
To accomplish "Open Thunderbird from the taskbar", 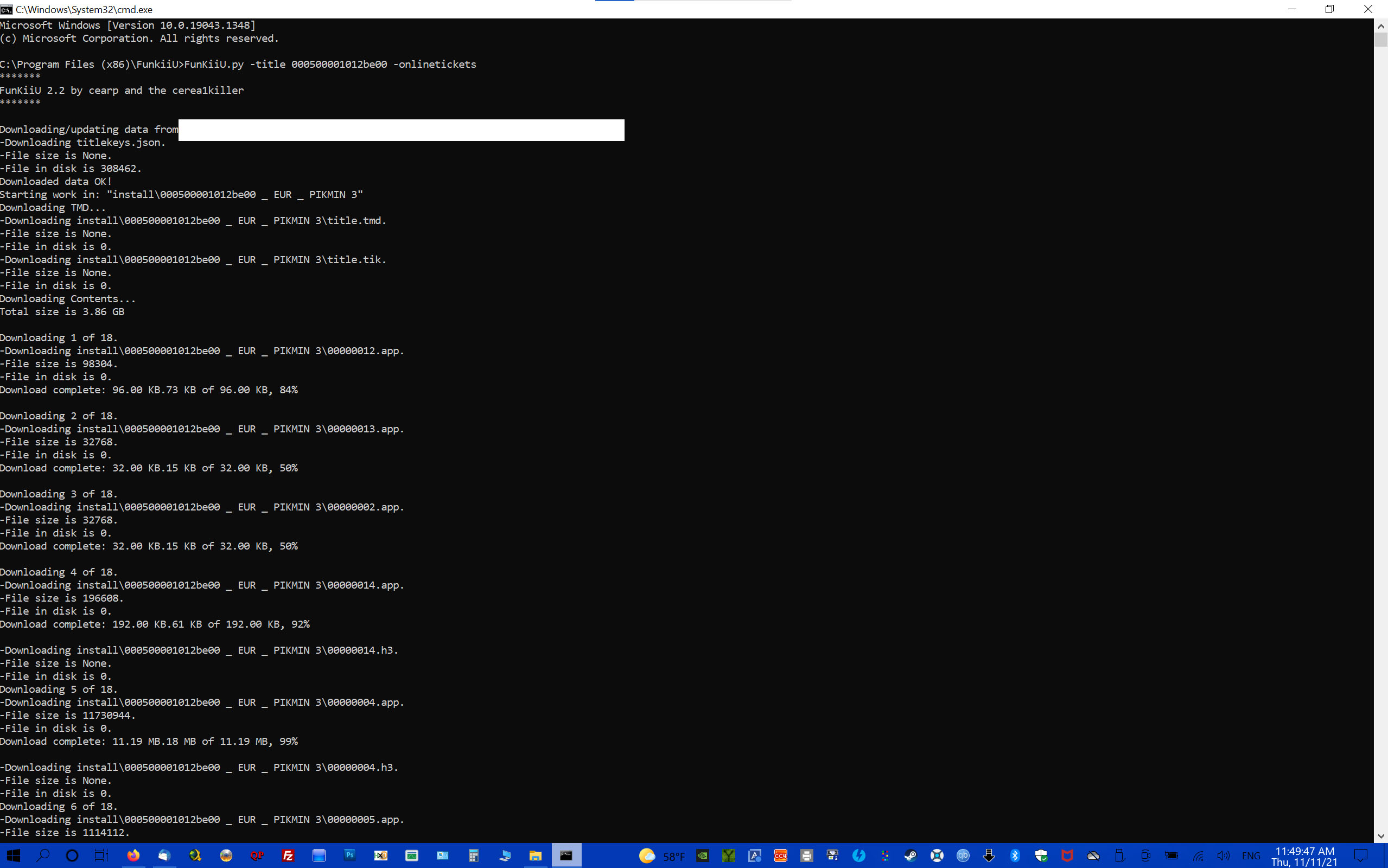I will [x=164, y=856].
